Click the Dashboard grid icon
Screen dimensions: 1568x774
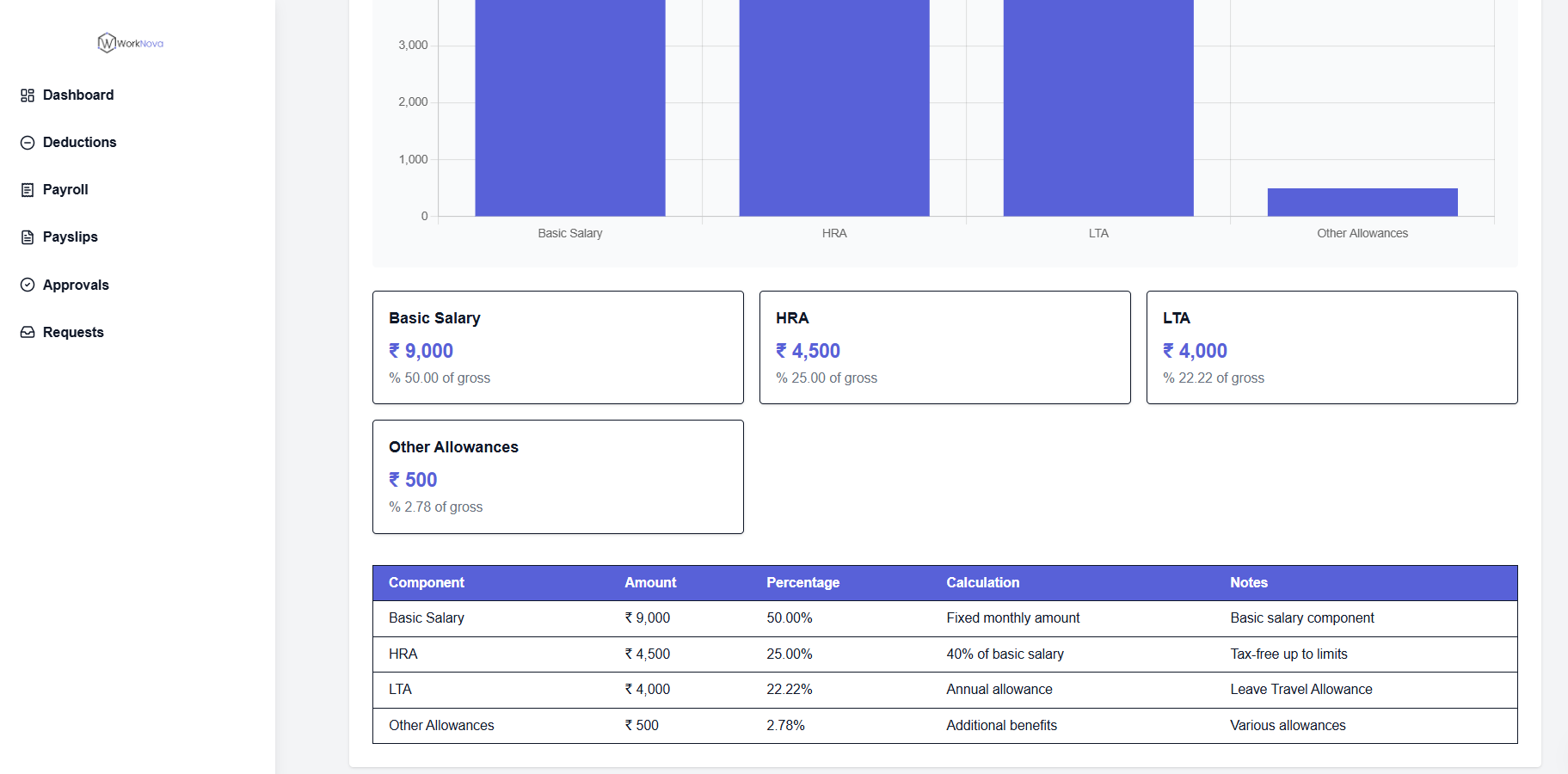28,95
